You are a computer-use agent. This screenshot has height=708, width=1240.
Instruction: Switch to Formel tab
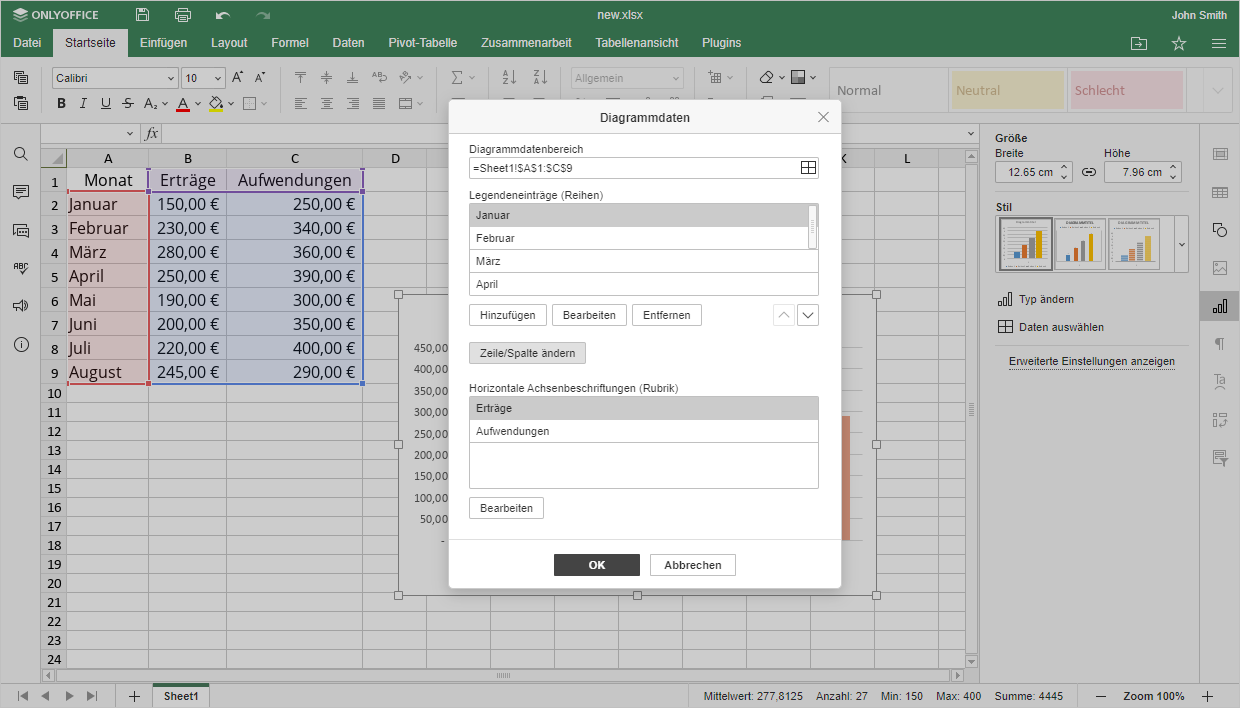pos(290,43)
